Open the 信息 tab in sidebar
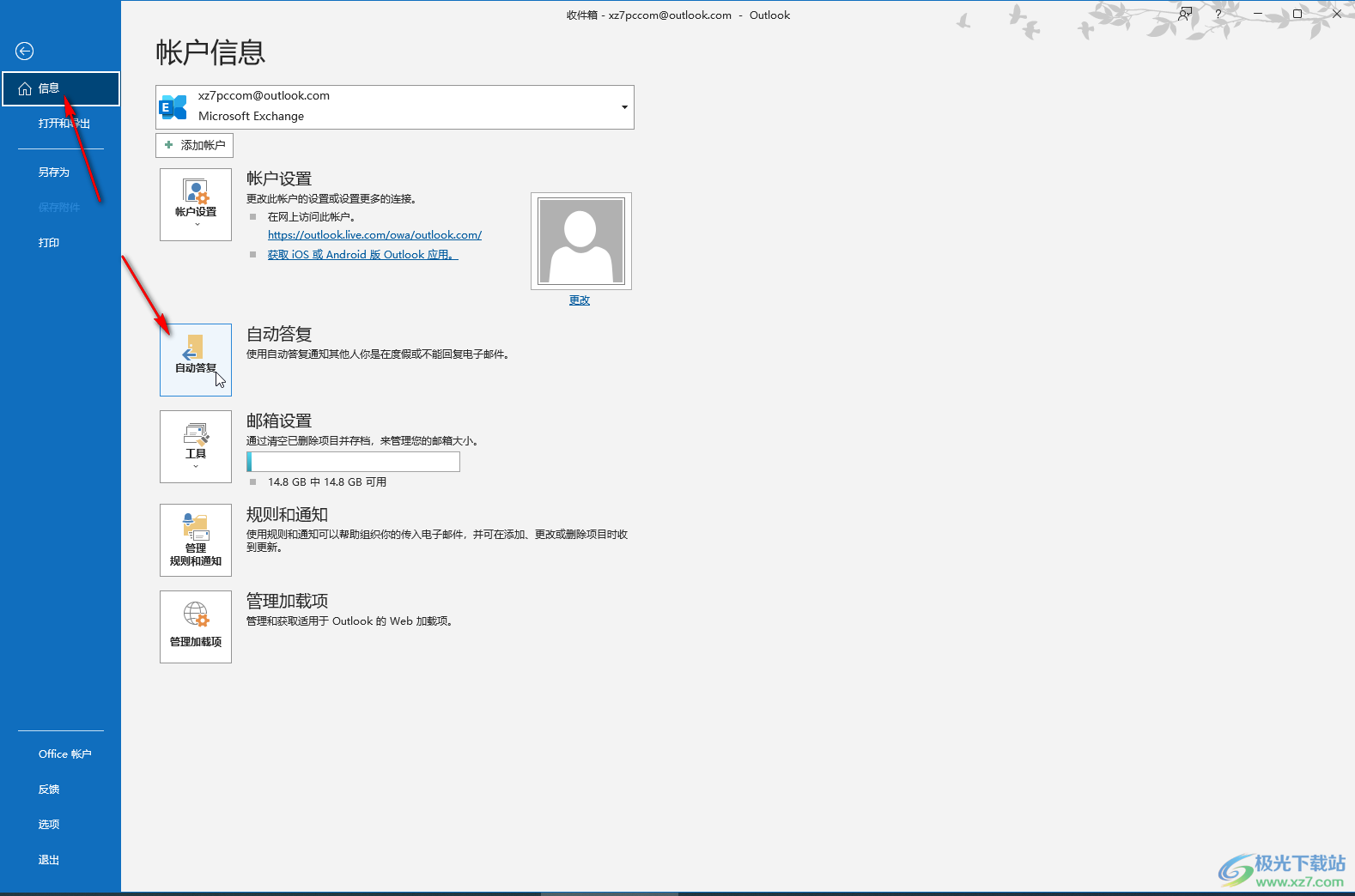 (60, 88)
